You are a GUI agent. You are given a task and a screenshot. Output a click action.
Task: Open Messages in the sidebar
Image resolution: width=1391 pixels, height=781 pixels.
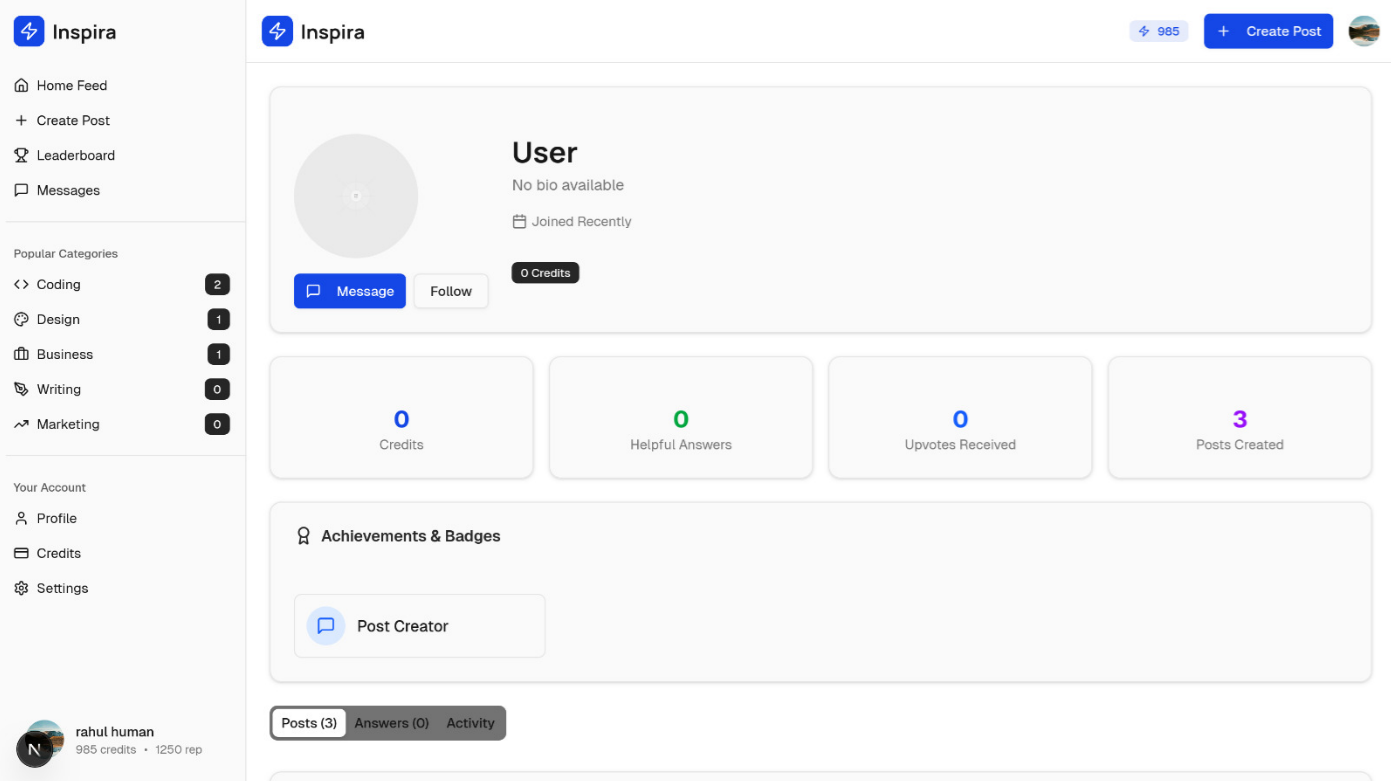(x=67, y=191)
